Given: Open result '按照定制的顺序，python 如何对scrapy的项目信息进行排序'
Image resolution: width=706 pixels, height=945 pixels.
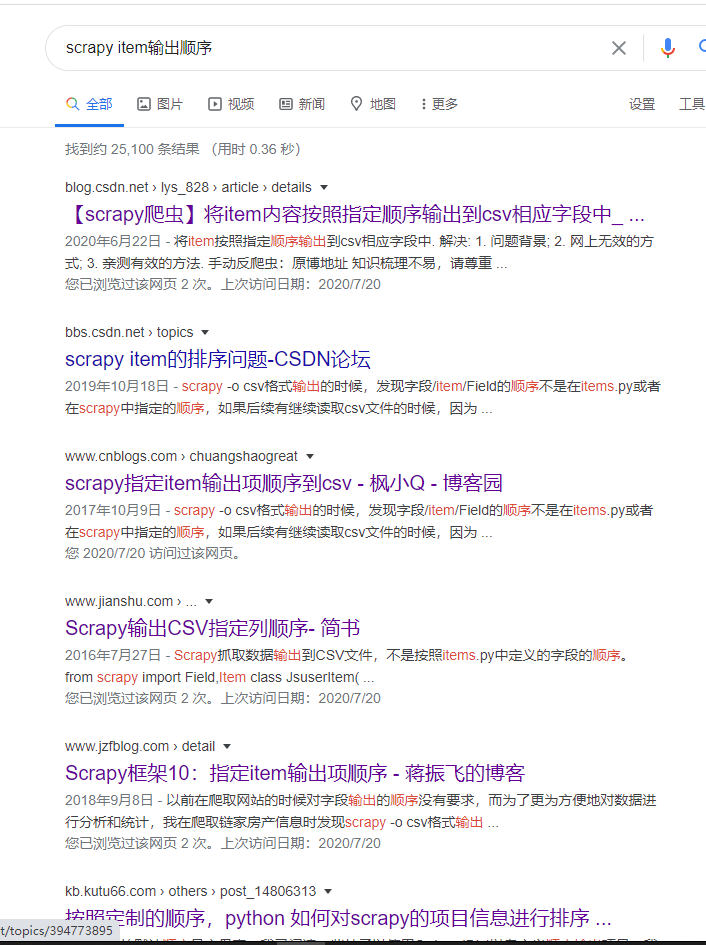Looking at the screenshot, I should coord(338,918).
